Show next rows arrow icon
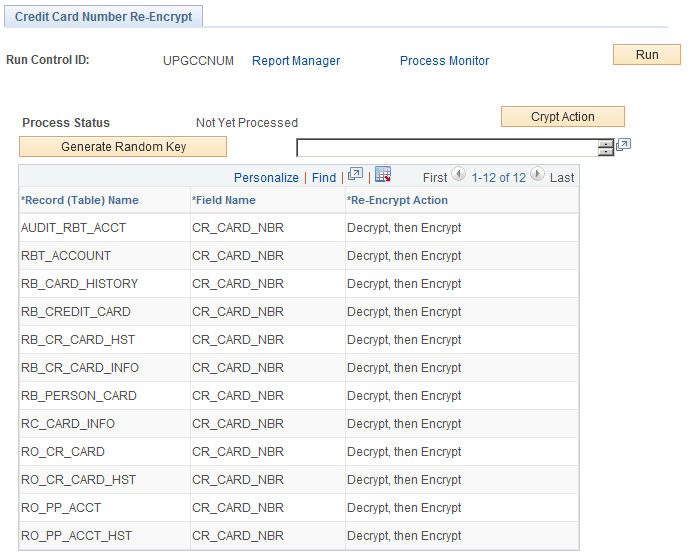Screen dimensions: 689x557 (x=537, y=174)
